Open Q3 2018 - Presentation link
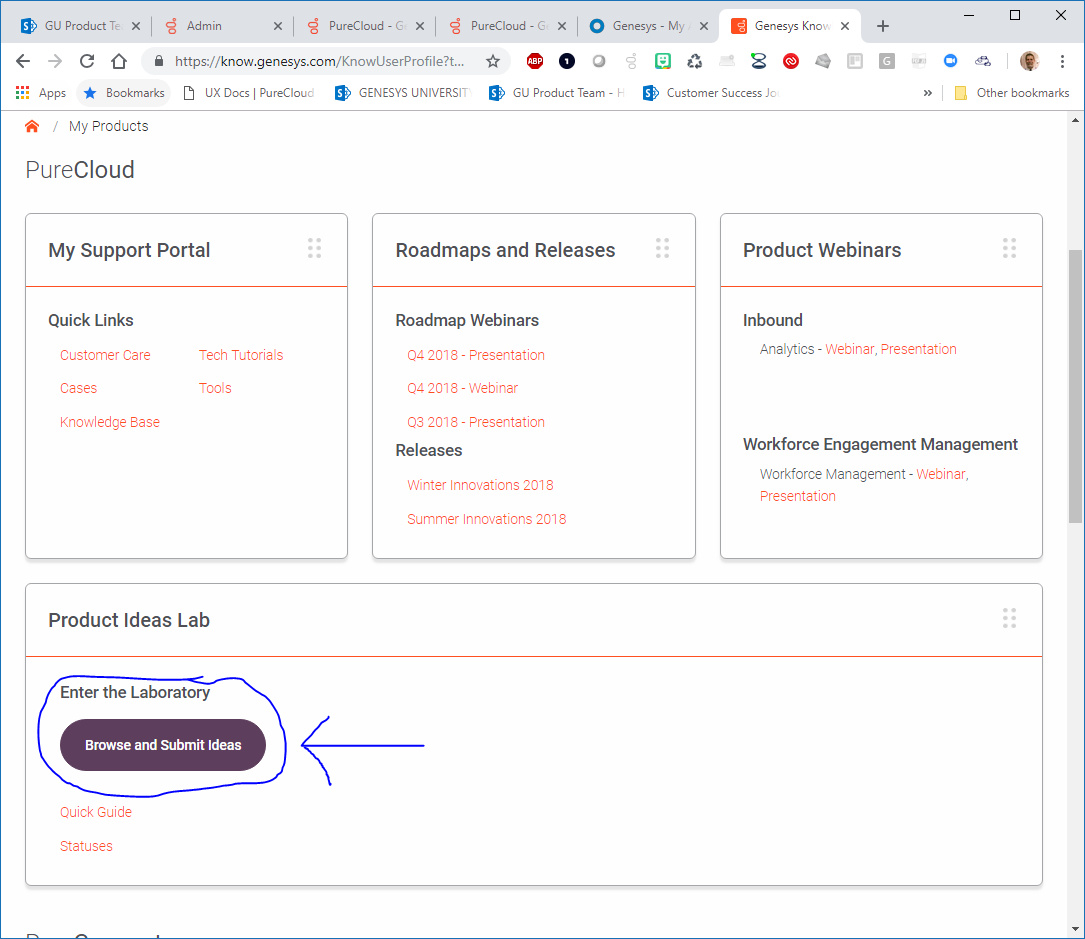The height and width of the screenshot is (939, 1085). click(x=476, y=422)
